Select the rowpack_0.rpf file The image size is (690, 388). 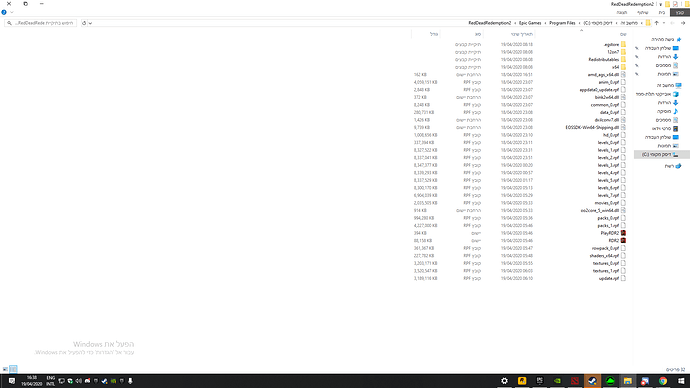pos(609,248)
